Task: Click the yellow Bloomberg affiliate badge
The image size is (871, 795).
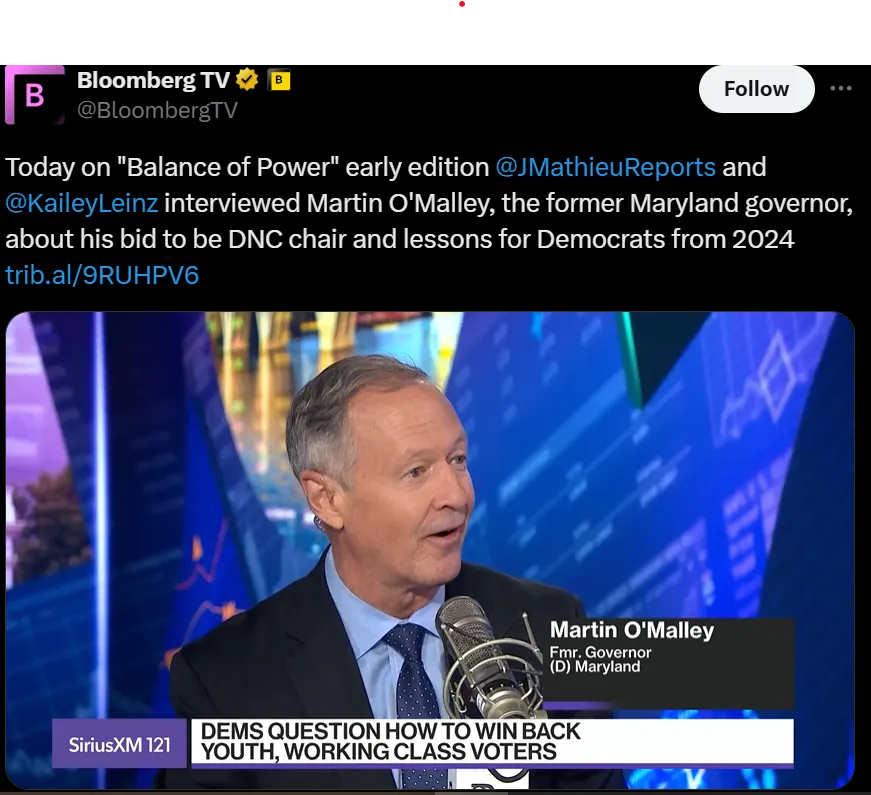Action: [279, 80]
